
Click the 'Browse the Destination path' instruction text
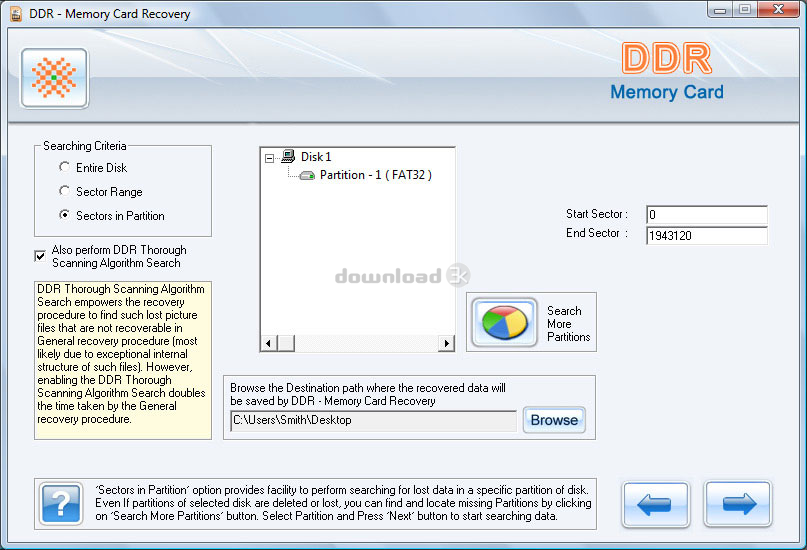[x=367, y=395]
